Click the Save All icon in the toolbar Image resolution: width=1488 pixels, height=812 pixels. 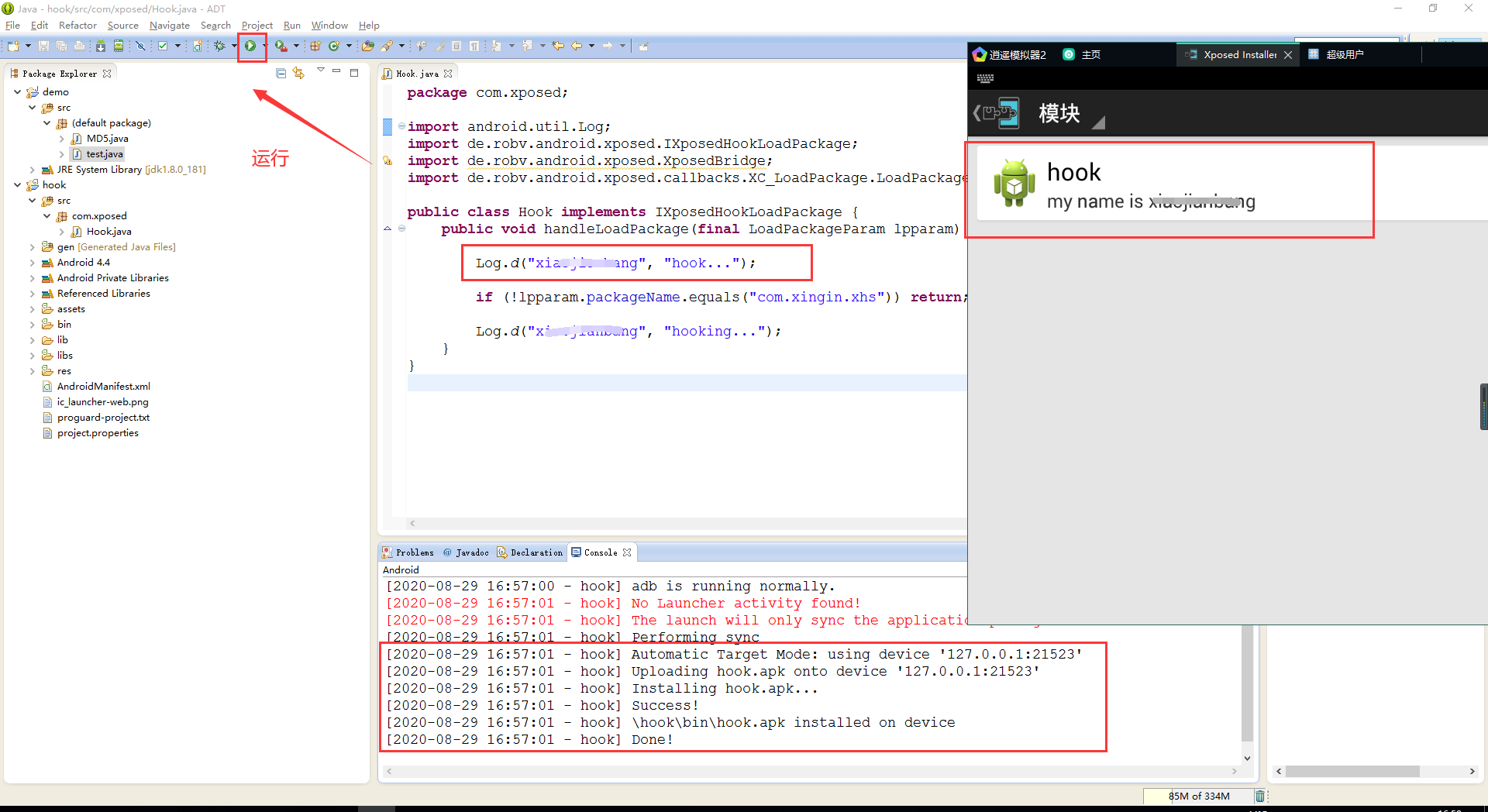[x=61, y=46]
